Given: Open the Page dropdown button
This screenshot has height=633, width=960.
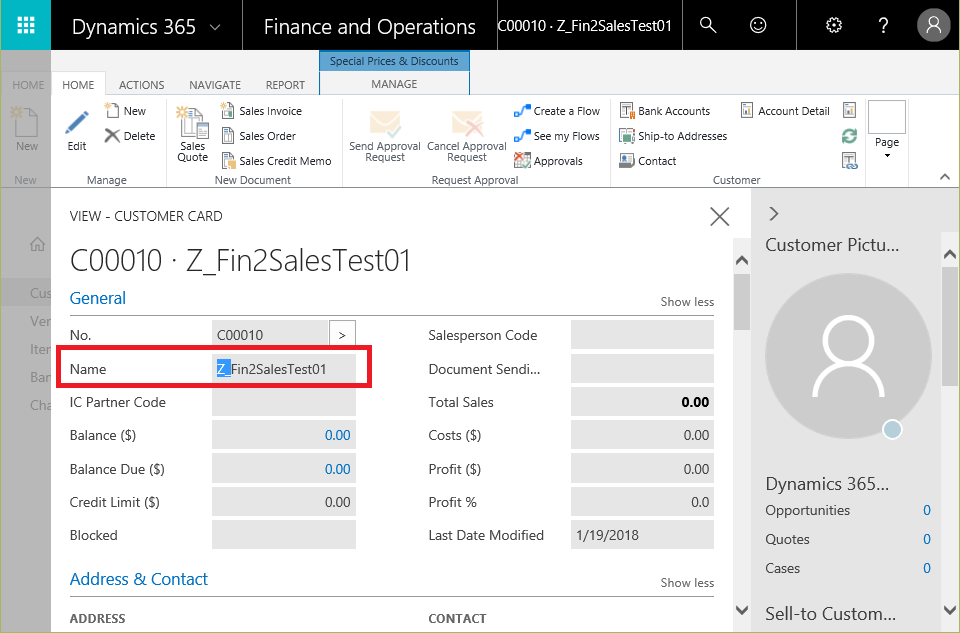Looking at the screenshot, I should coord(887,131).
